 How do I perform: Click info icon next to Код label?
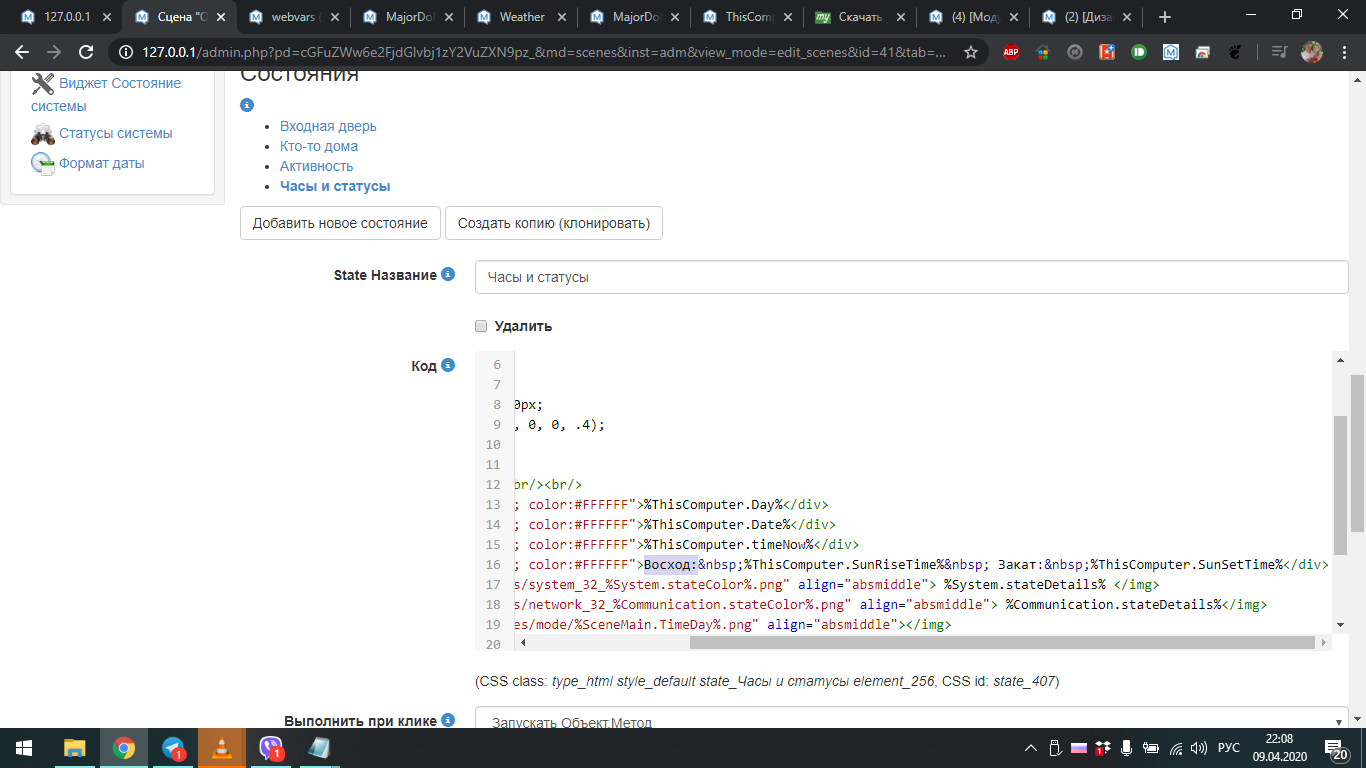click(x=448, y=366)
